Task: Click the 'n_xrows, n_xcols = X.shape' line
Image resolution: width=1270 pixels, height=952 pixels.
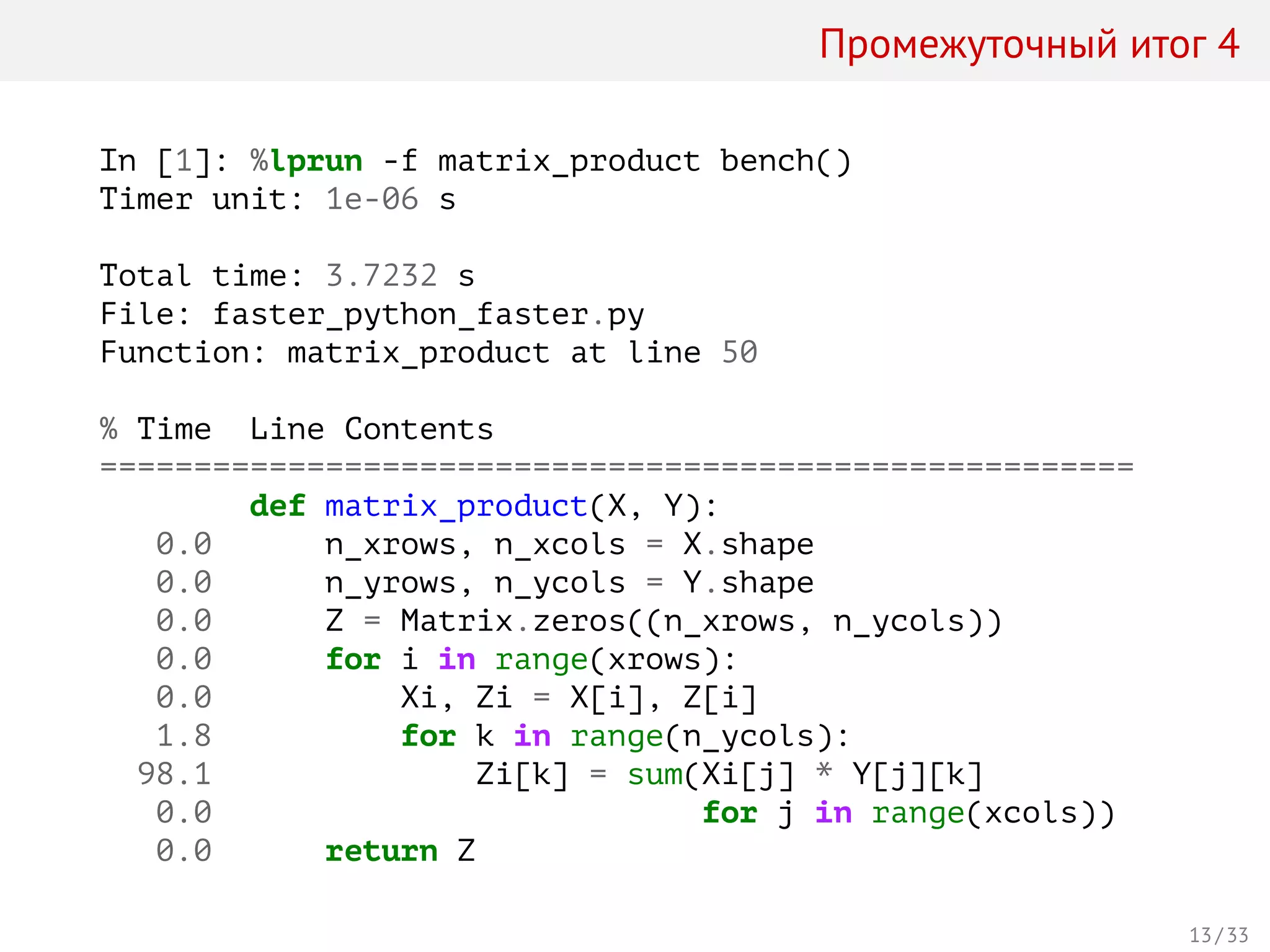Action: pyautogui.click(x=569, y=545)
